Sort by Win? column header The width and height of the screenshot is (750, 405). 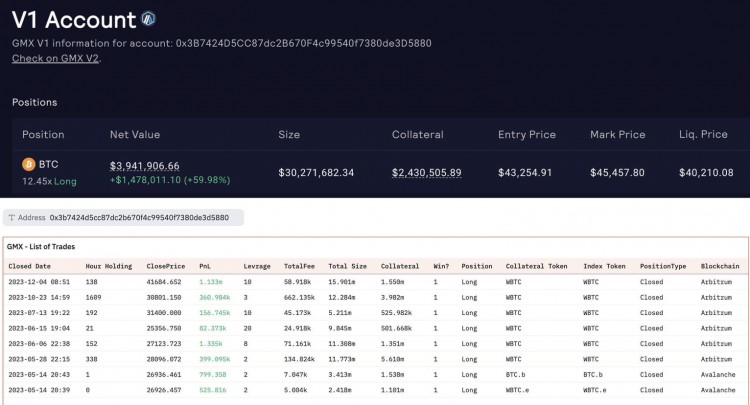click(x=441, y=266)
